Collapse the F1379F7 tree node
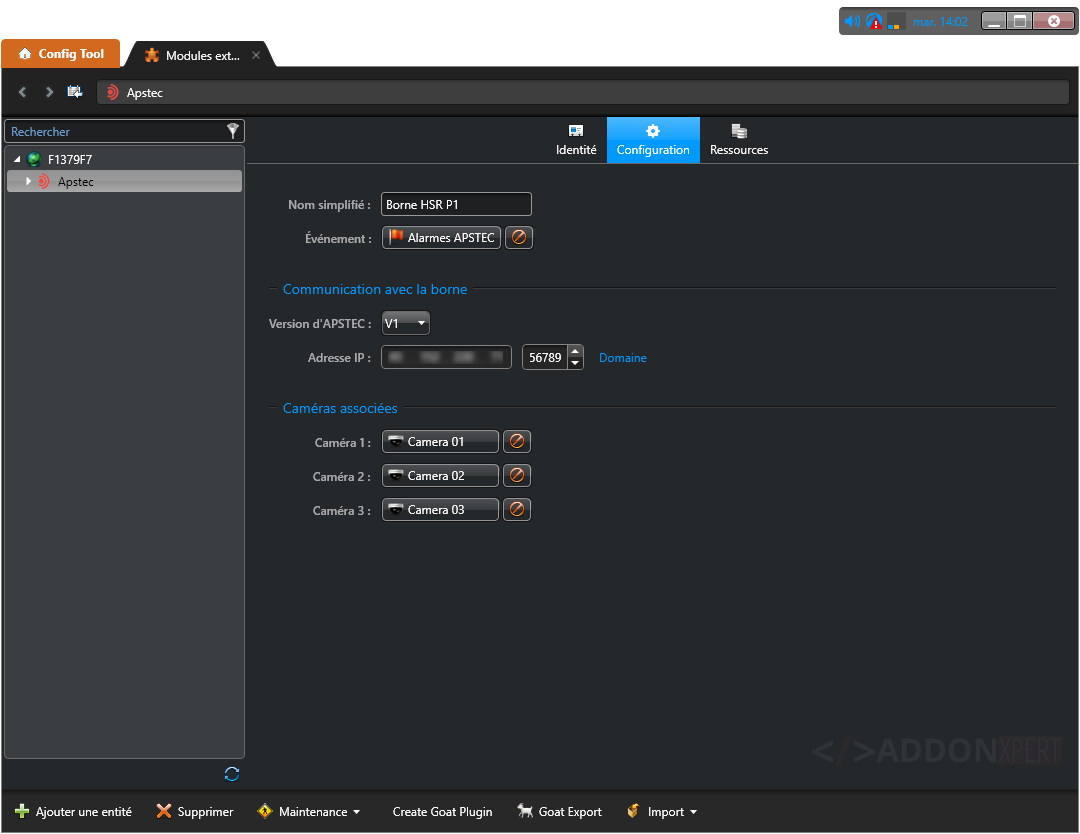 point(17,160)
